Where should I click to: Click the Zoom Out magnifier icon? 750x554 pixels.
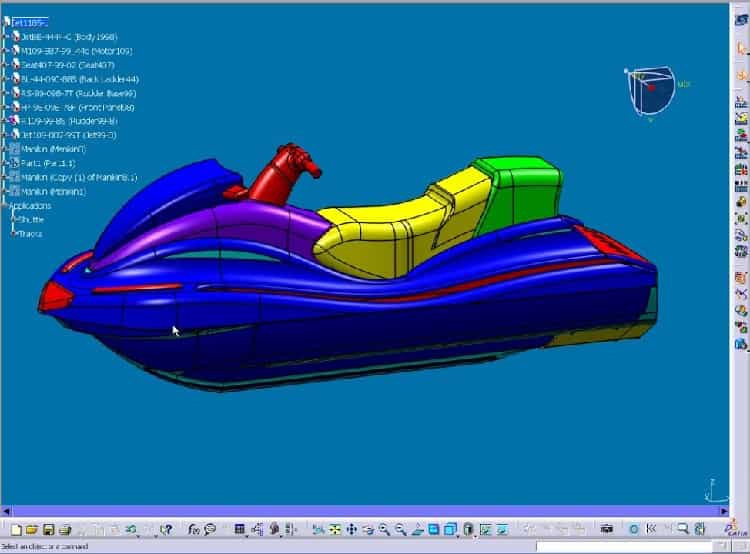tap(400, 529)
